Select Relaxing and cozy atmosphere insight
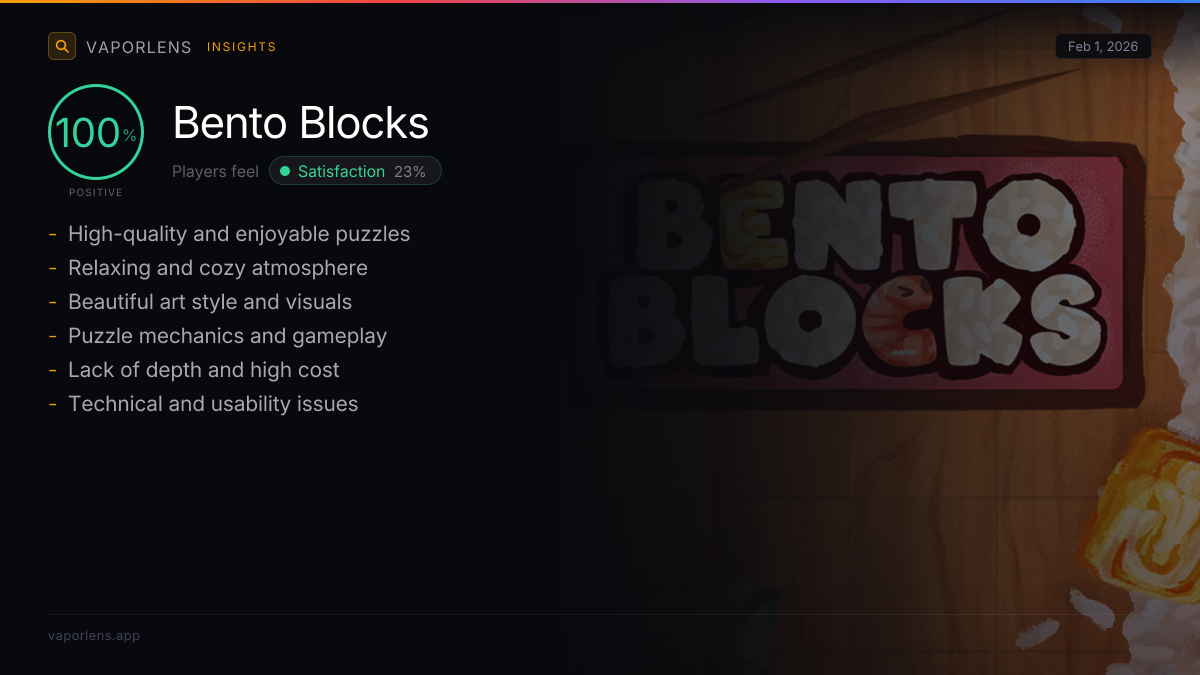The image size is (1200, 675). click(218, 268)
